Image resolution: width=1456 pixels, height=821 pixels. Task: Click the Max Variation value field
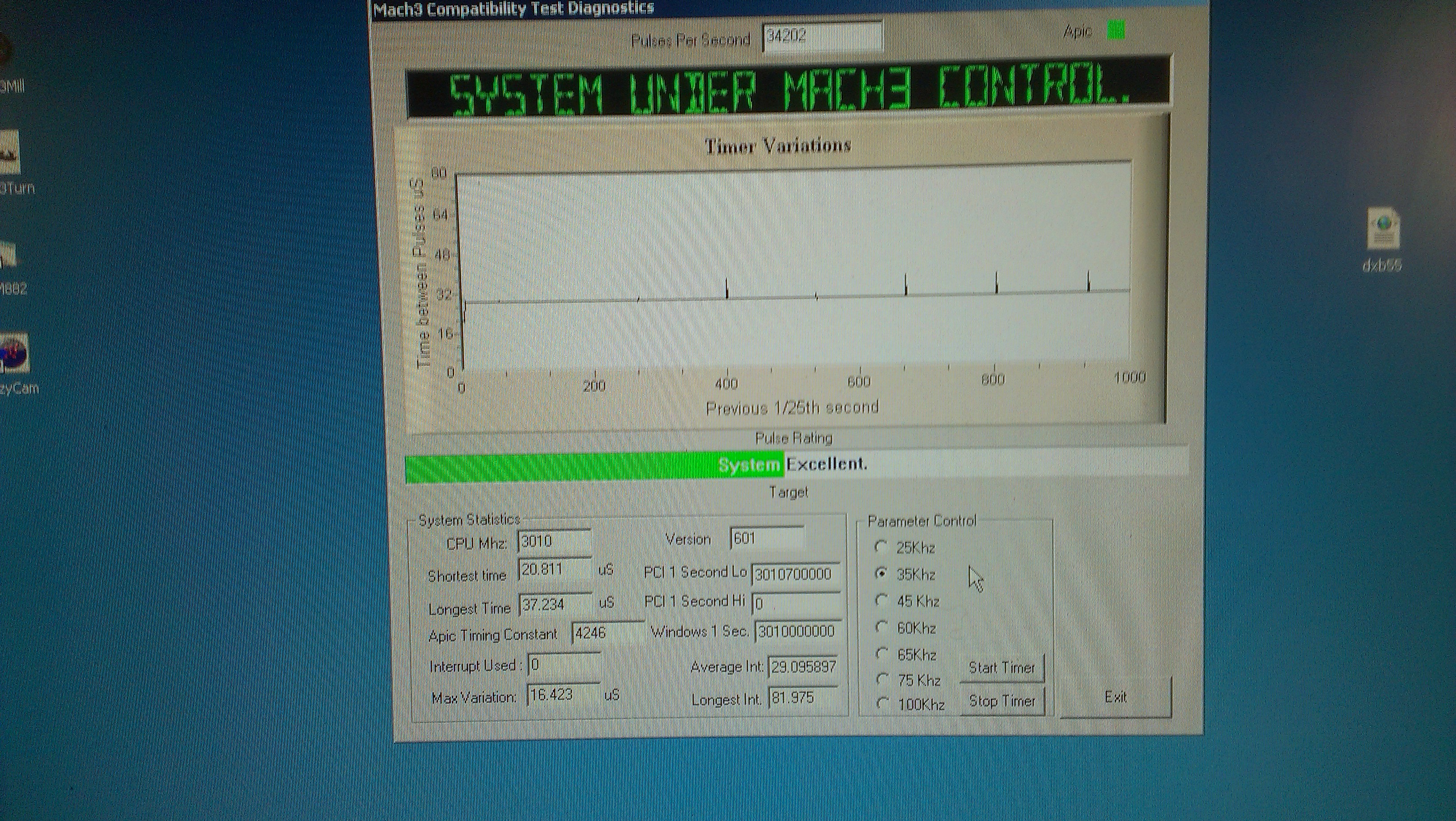click(563, 695)
